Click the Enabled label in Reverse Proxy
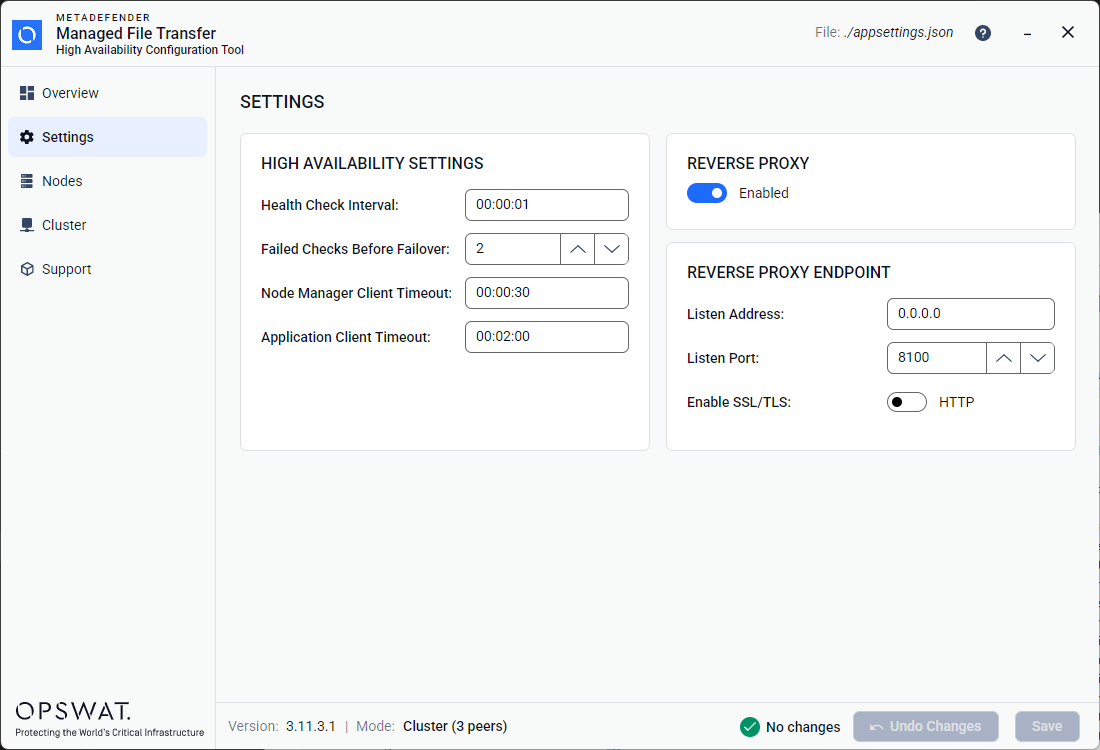 click(763, 193)
